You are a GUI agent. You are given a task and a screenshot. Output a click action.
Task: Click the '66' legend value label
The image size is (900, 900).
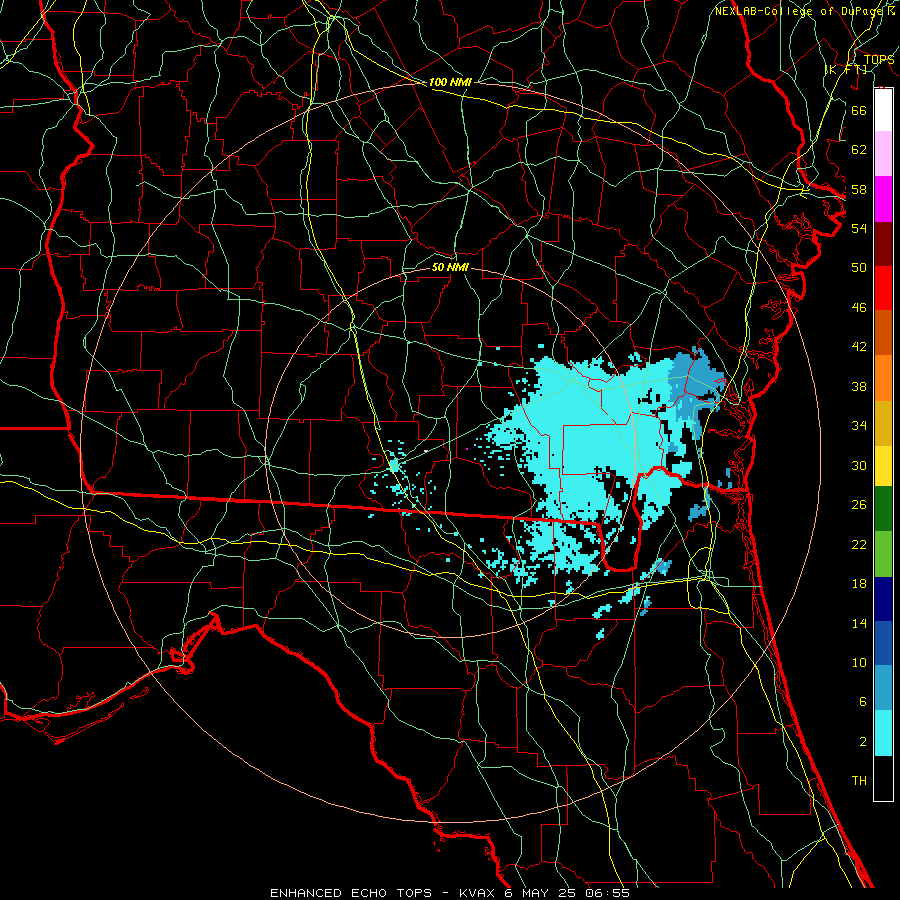click(859, 110)
